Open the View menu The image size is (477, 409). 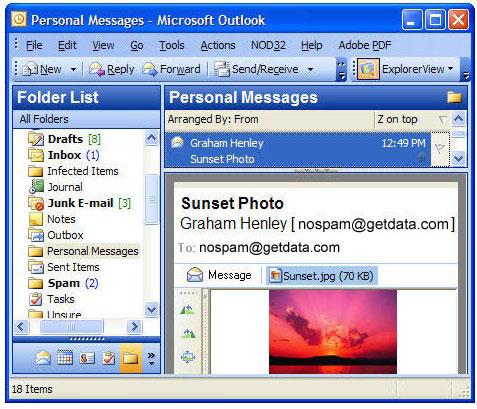pyautogui.click(x=103, y=45)
